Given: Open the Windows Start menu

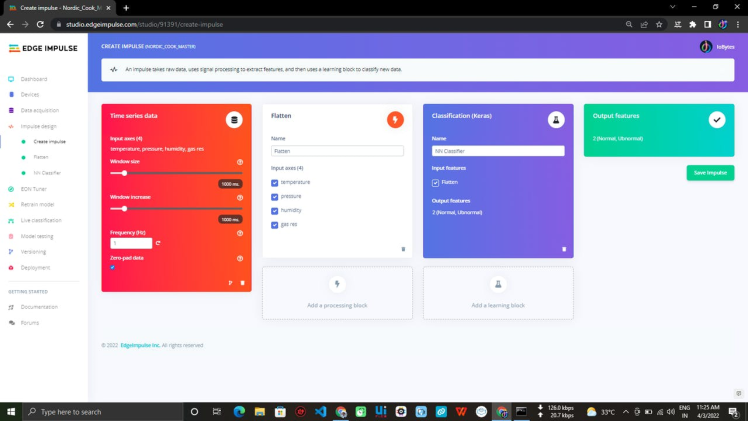Looking at the screenshot, I should coord(10,411).
